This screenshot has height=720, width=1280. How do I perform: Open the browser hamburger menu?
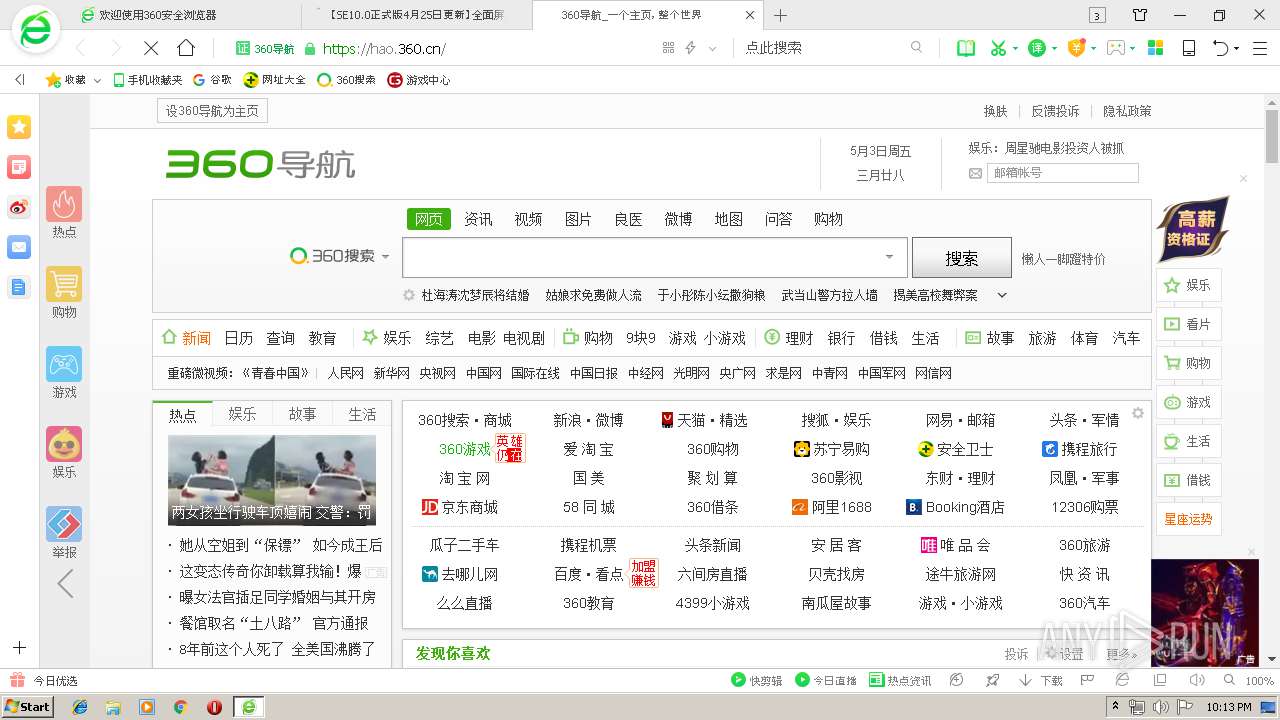(x=1260, y=48)
